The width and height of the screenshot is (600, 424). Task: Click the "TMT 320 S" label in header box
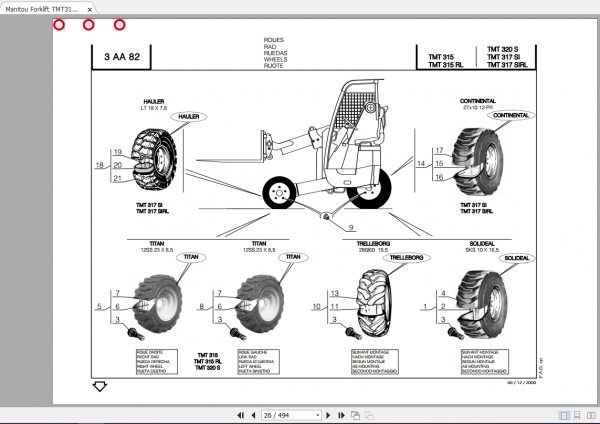pos(502,49)
